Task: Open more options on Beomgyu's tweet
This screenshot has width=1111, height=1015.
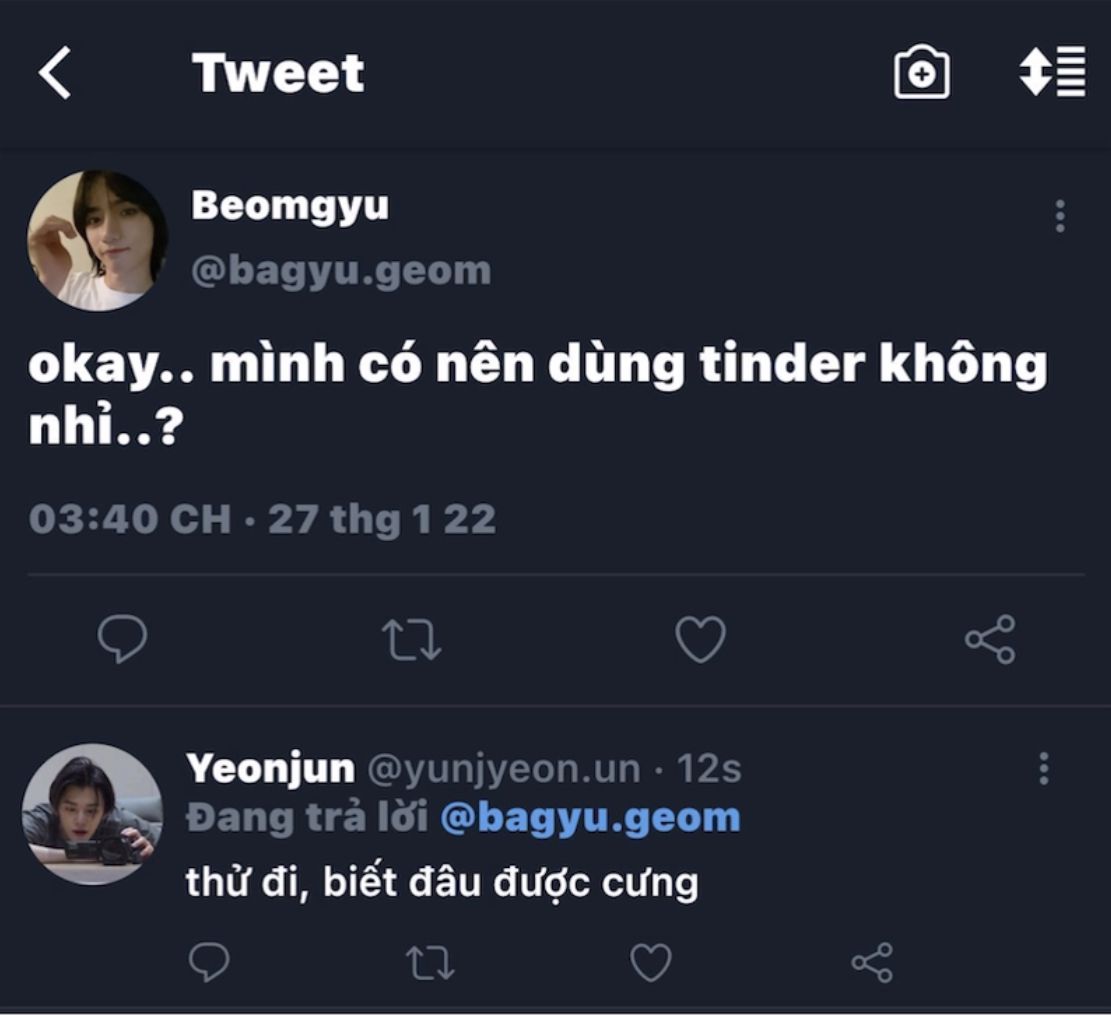Action: 1060,216
